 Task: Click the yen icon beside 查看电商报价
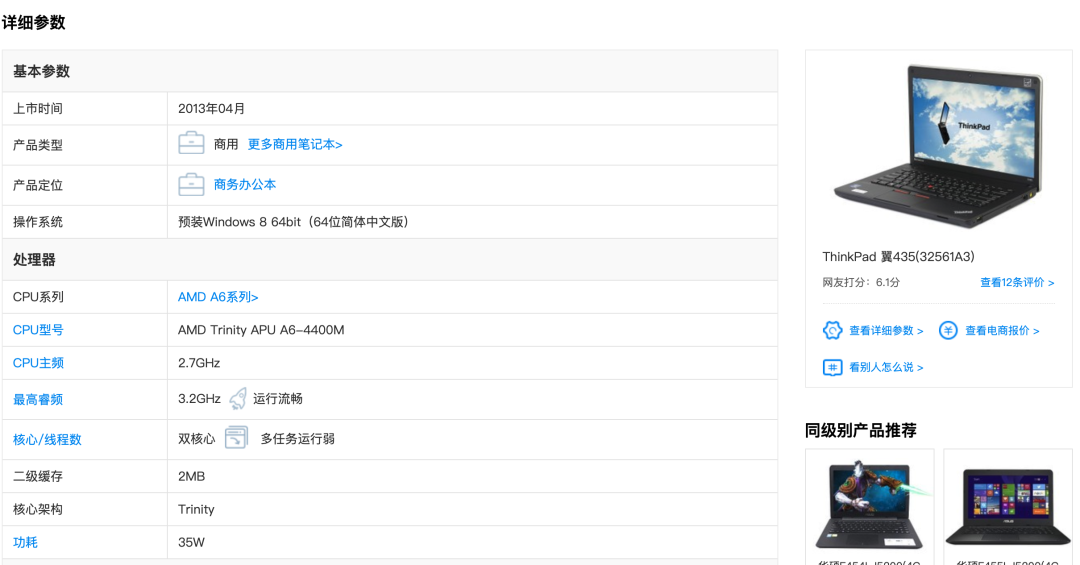[x=948, y=330]
